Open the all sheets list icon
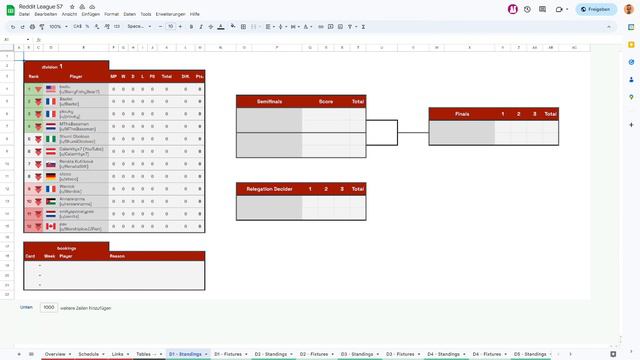Screen dimensions: 640x360 click(31, 354)
